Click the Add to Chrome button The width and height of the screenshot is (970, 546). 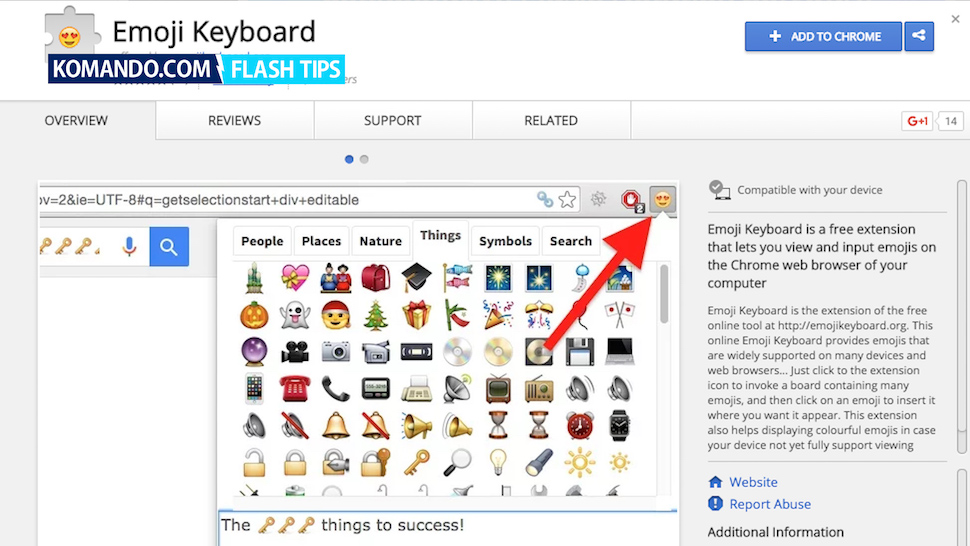click(x=823, y=36)
